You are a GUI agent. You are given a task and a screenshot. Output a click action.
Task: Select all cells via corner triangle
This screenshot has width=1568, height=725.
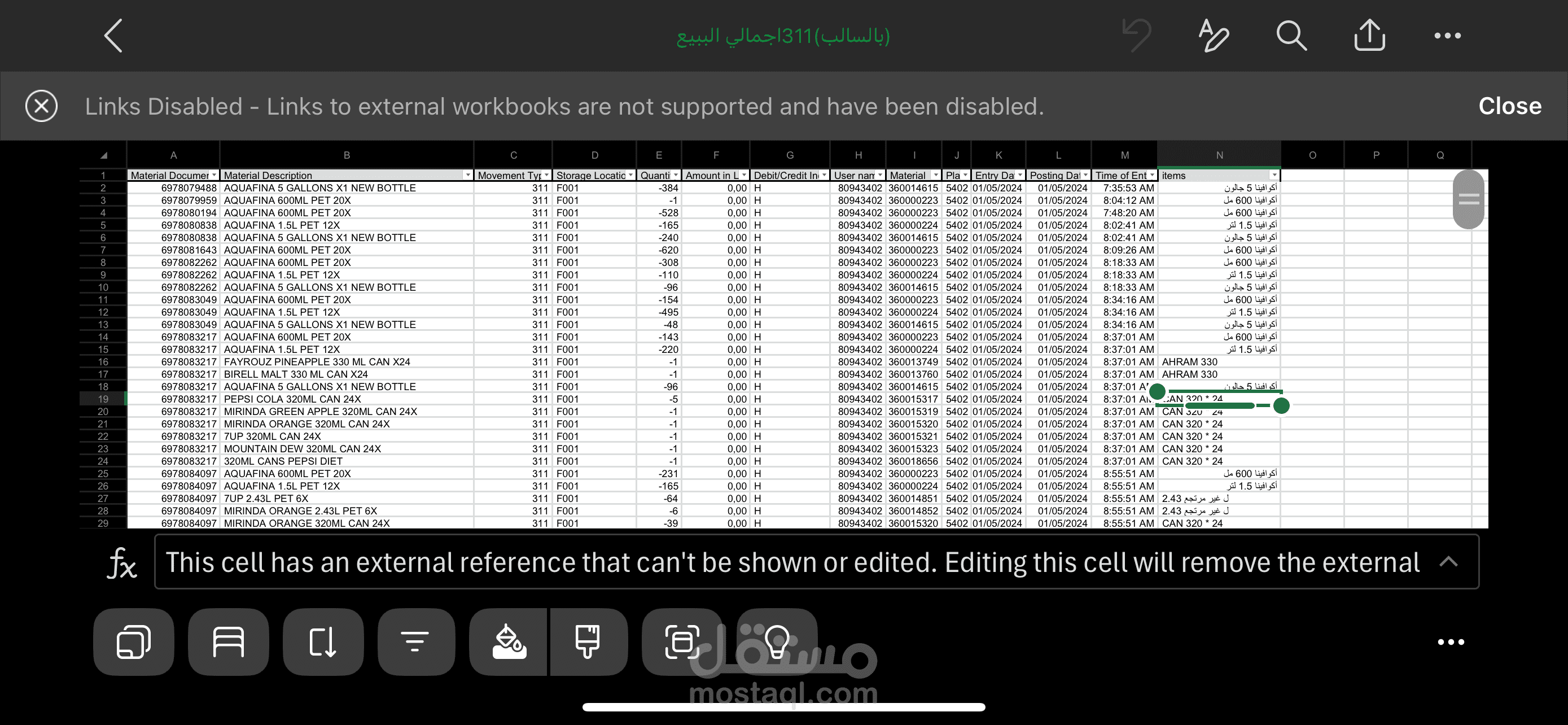coord(103,155)
